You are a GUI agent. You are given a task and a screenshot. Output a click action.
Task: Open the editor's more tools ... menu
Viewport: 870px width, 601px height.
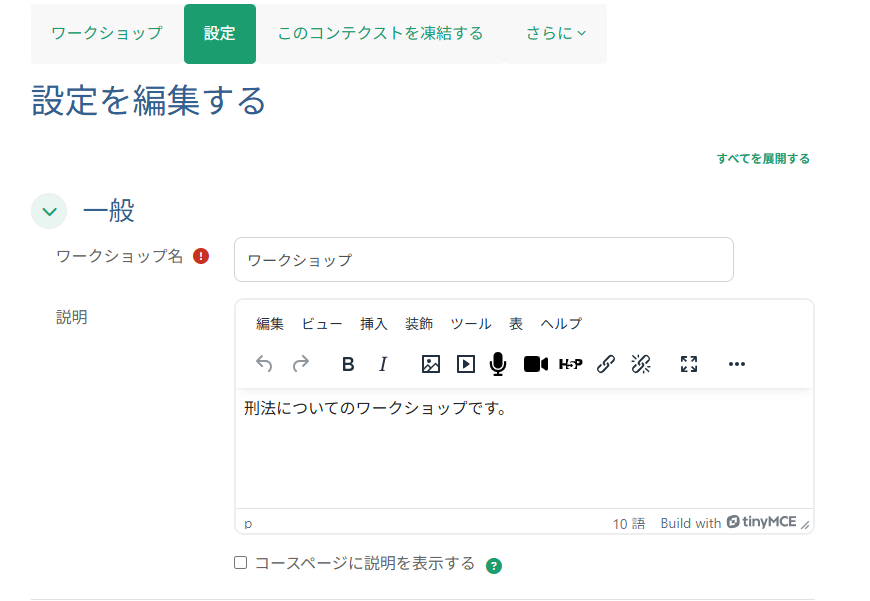click(x=737, y=364)
